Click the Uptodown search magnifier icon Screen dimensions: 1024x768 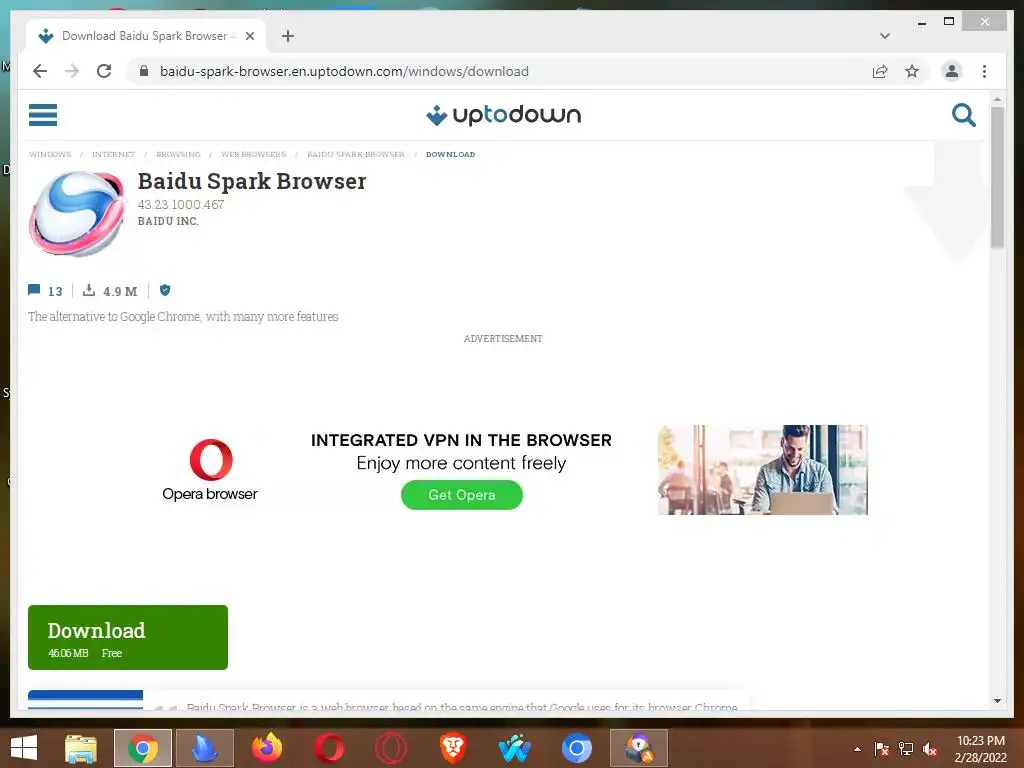(x=963, y=115)
